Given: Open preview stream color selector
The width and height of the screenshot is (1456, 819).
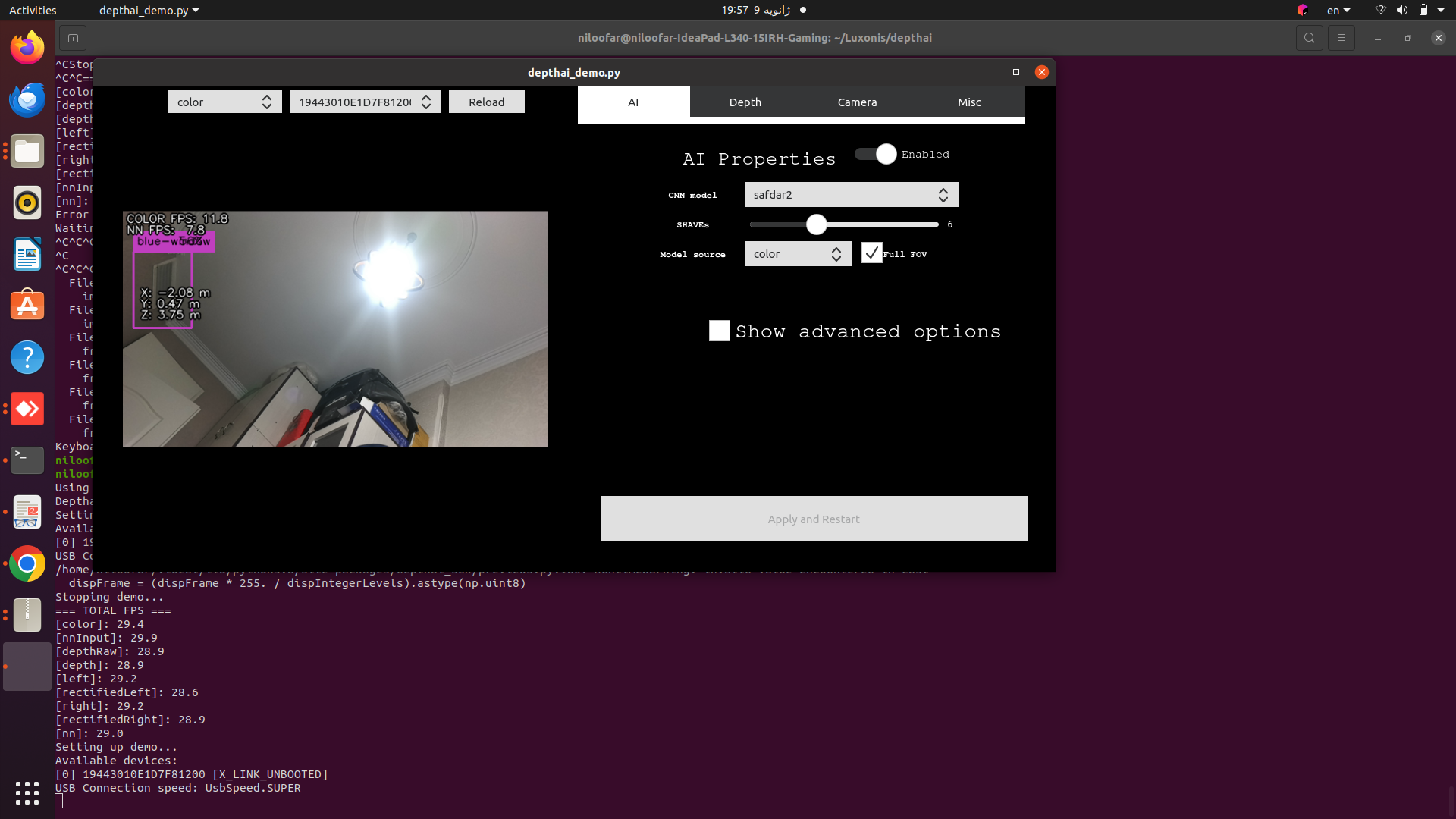Looking at the screenshot, I should coord(224,102).
